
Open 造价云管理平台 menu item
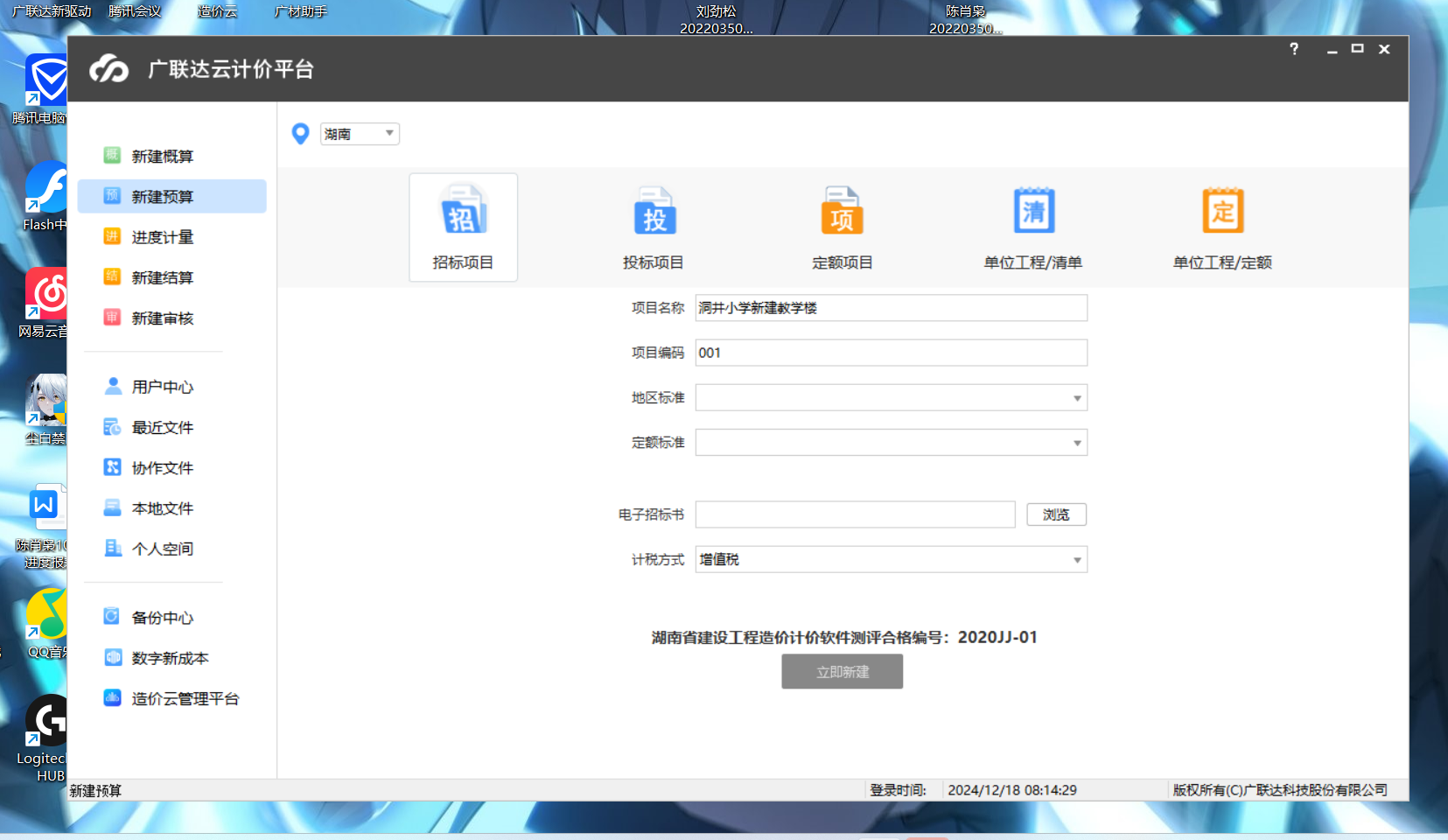click(x=171, y=698)
